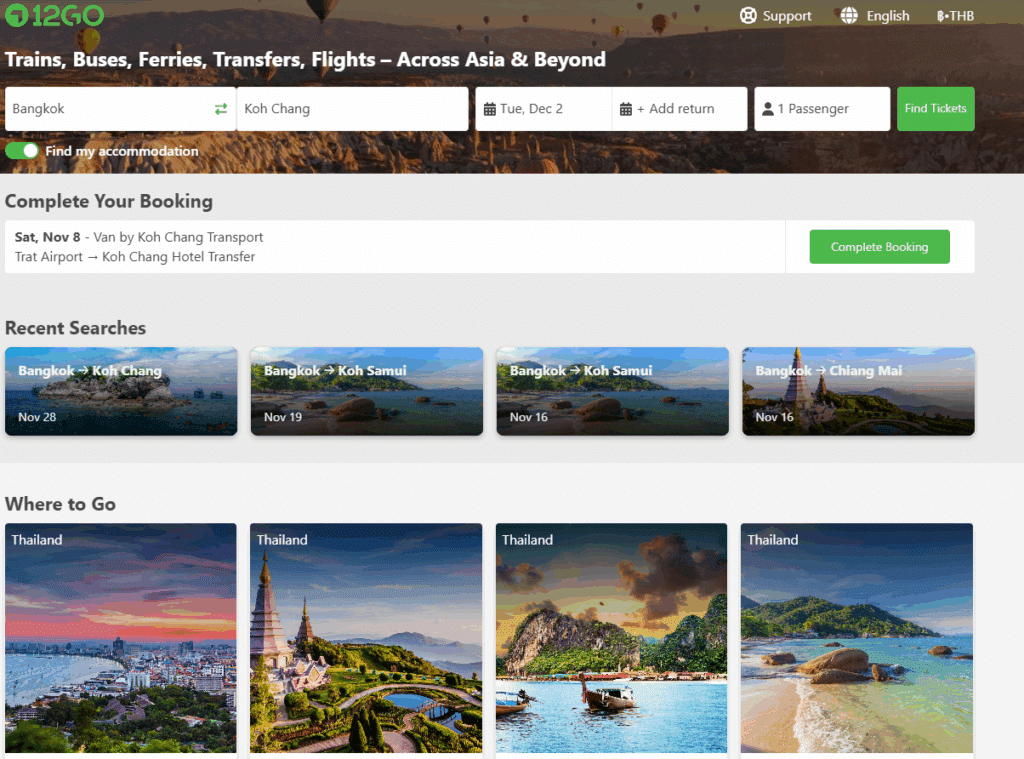
Task: Click the departure date calendar icon
Action: click(490, 109)
